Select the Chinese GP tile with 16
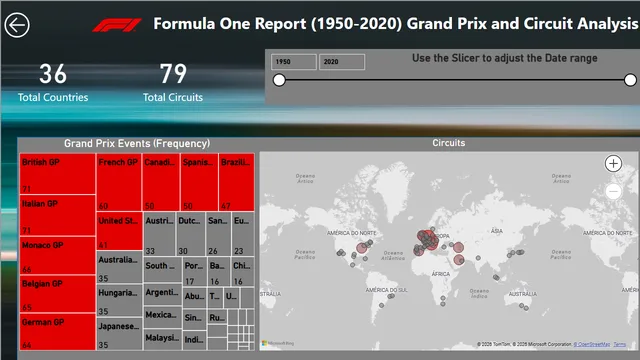This screenshot has height=360, width=640. (243, 271)
